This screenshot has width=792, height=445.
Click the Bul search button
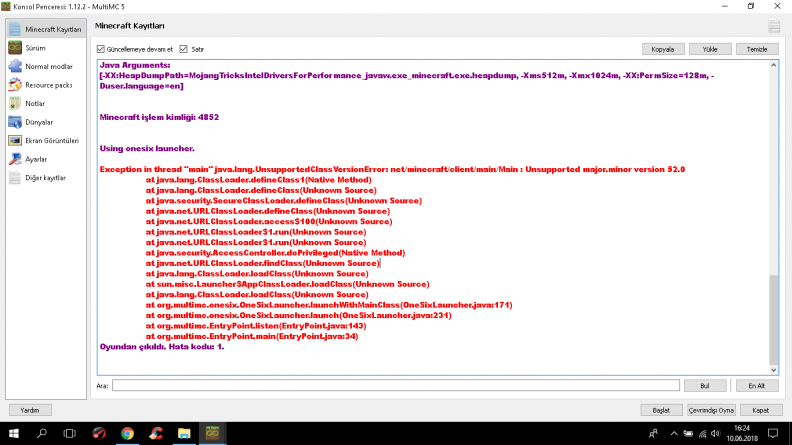[x=705, y=385]
